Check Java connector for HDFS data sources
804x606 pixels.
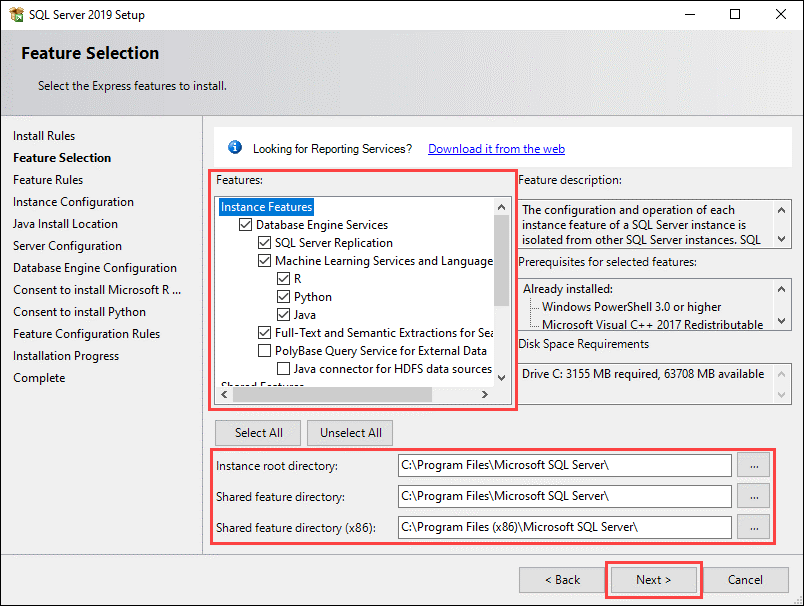point(283,368)
